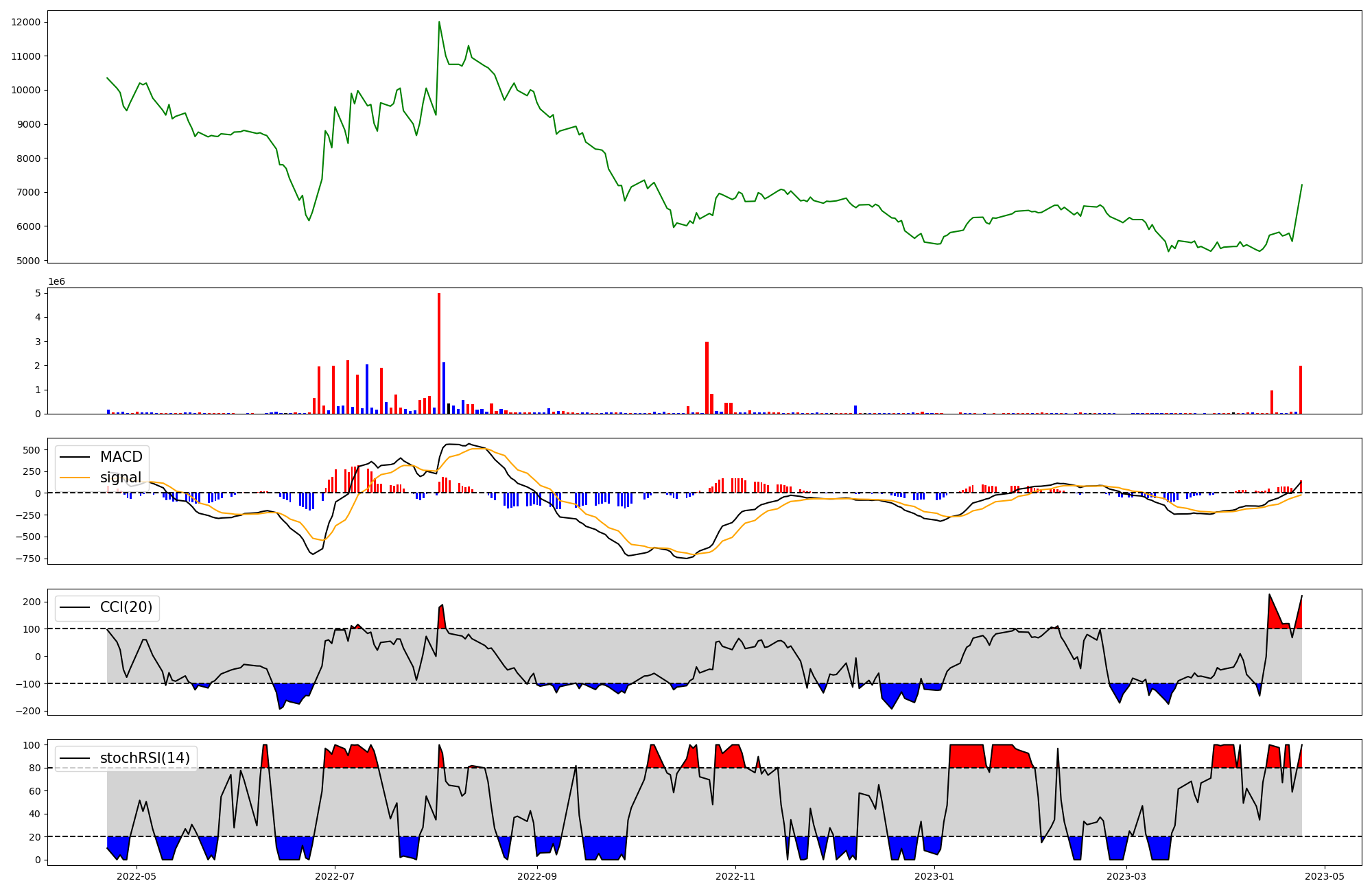This screenshot has height=892, width=1372.
Task: Click the tallest red volume bar
Action: pyautogui.click(x=439, y=353)
